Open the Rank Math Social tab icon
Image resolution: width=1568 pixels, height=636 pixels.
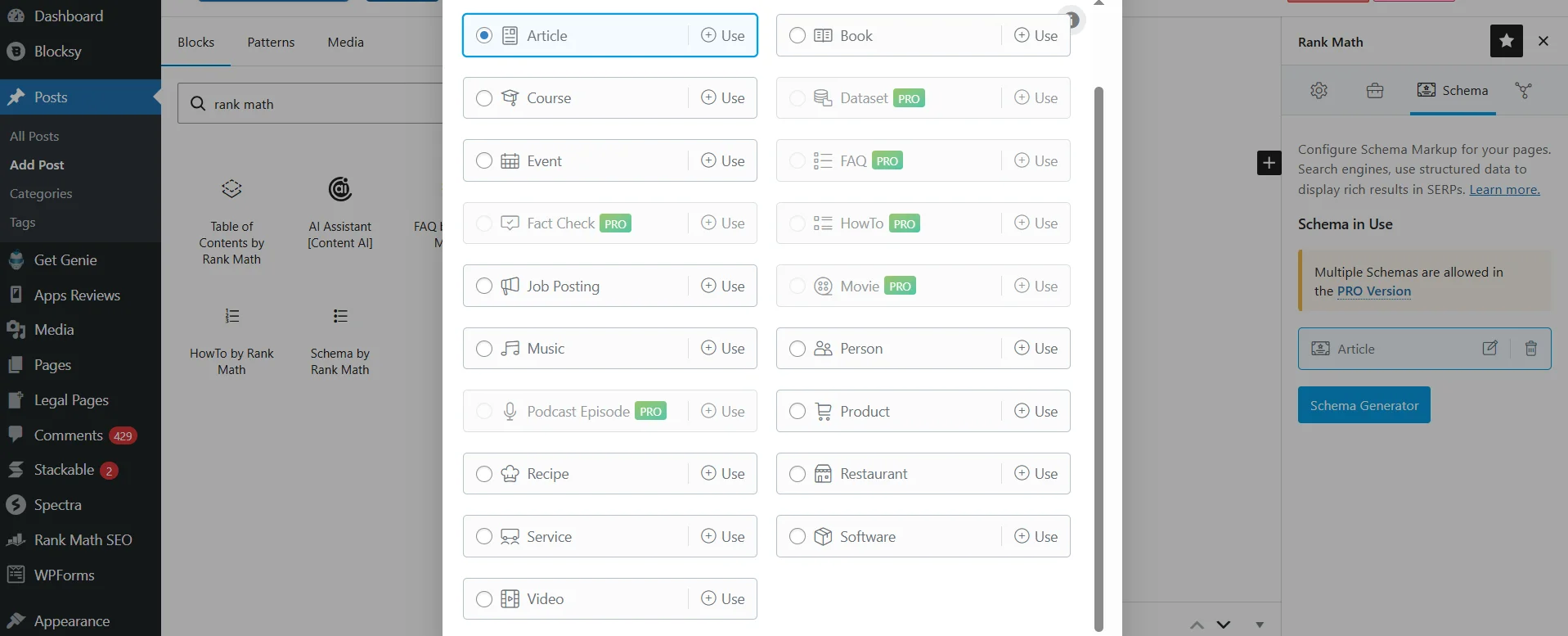pos(1523,90)
